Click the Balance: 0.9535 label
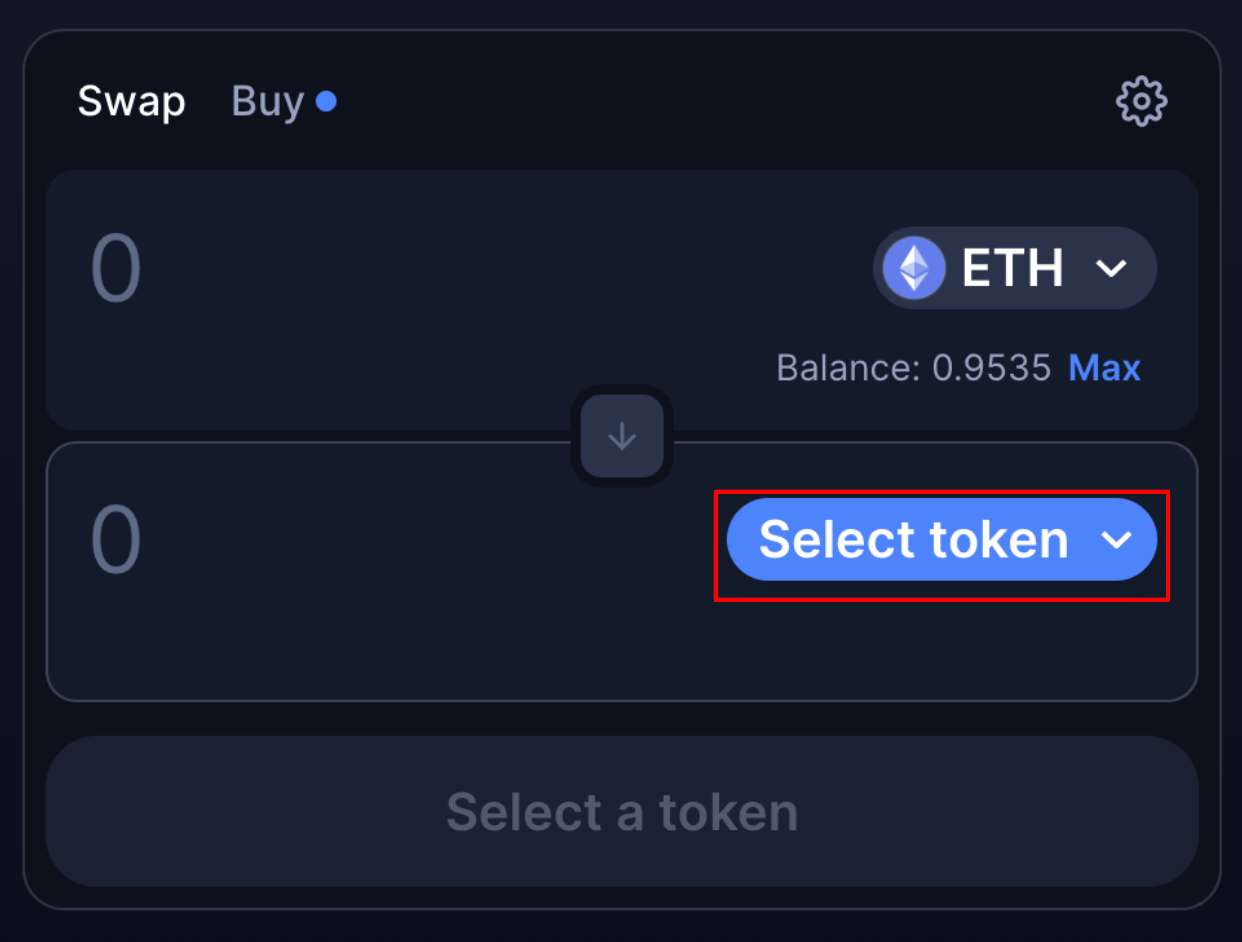The image size is (1242, 942). (x=914, y=368)
